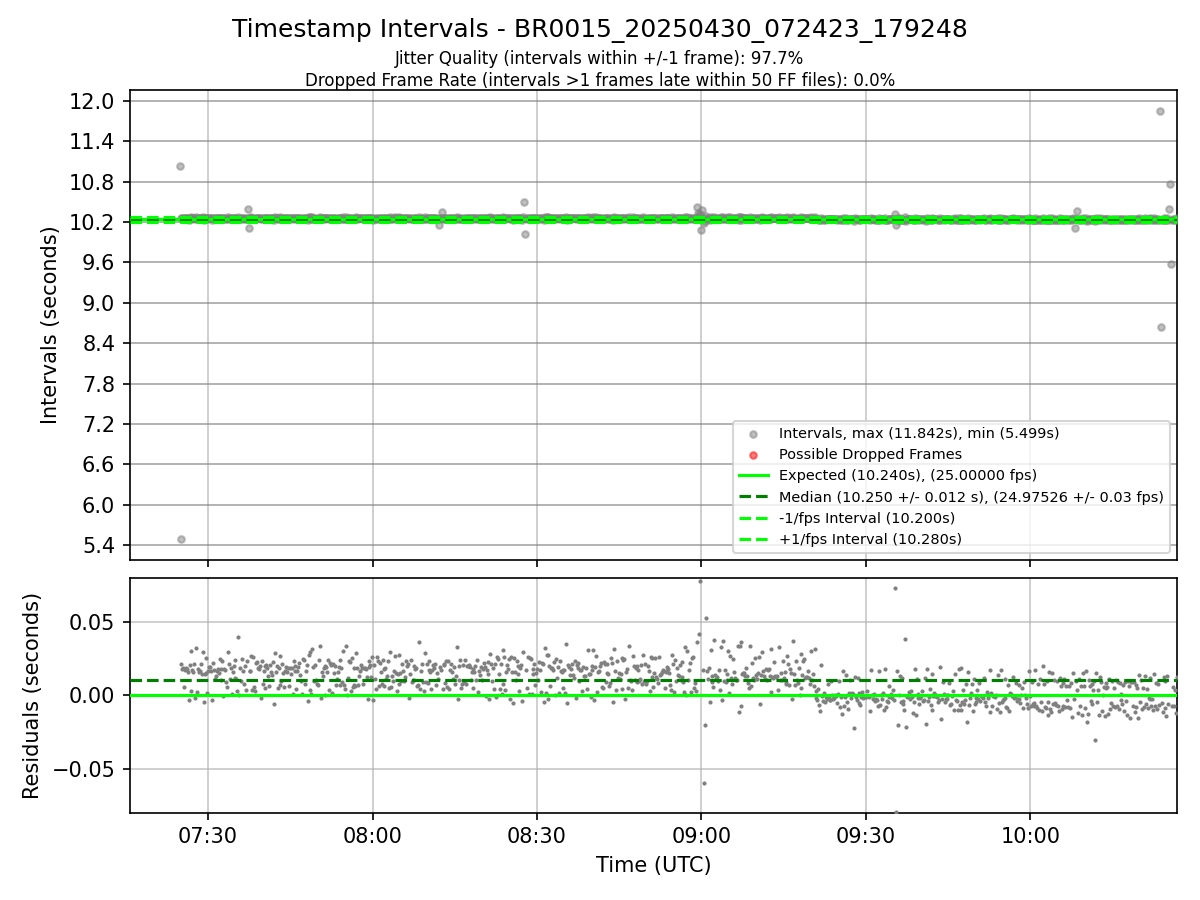
Task: Click the red 'Possible Dropped Frames' legend marker
Action: [753, 455]
